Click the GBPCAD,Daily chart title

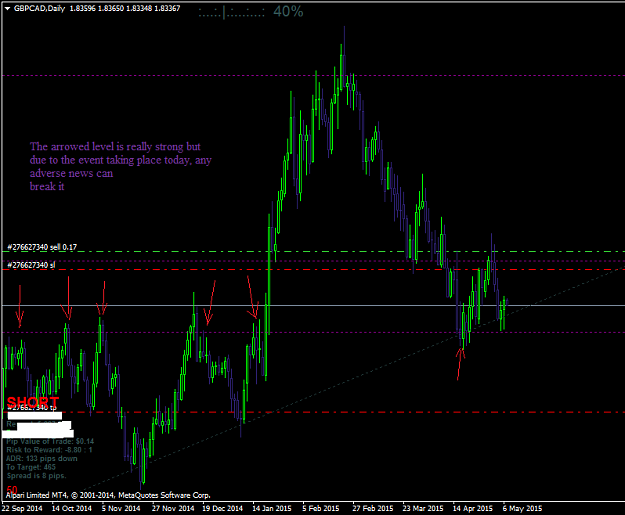click(39, 8)
